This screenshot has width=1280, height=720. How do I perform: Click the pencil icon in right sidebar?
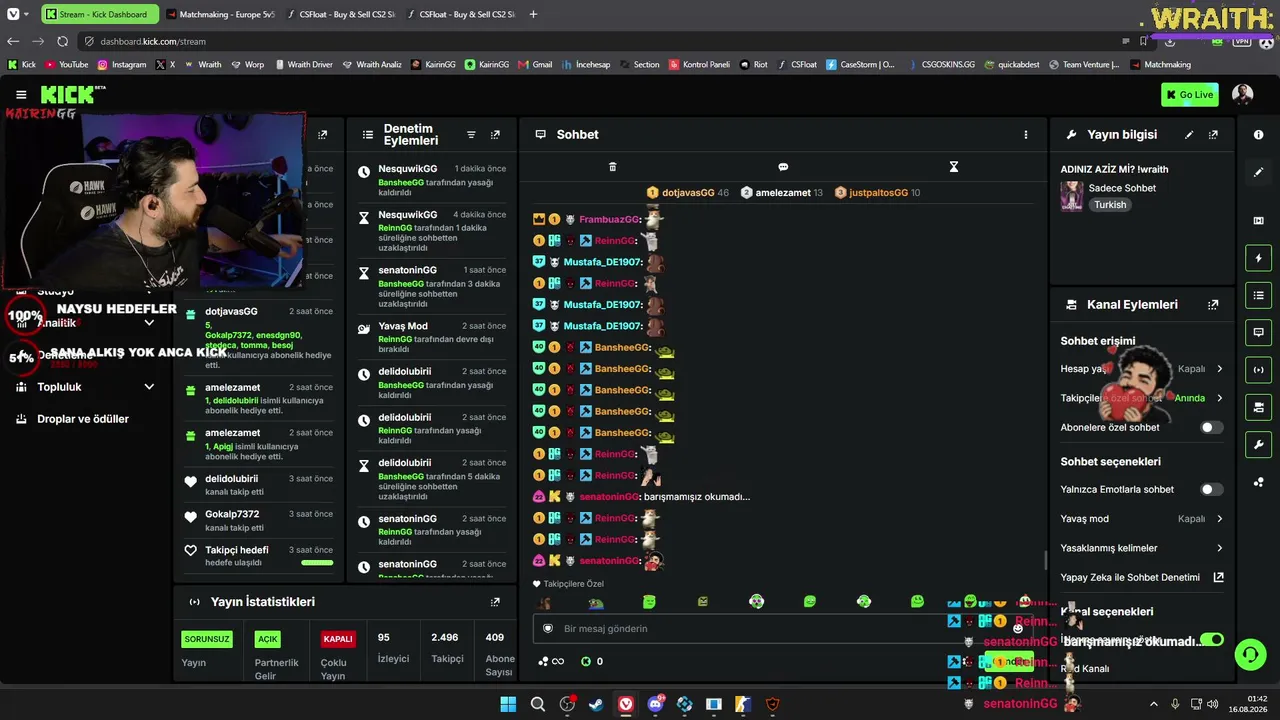click(x=1259, y=172)
